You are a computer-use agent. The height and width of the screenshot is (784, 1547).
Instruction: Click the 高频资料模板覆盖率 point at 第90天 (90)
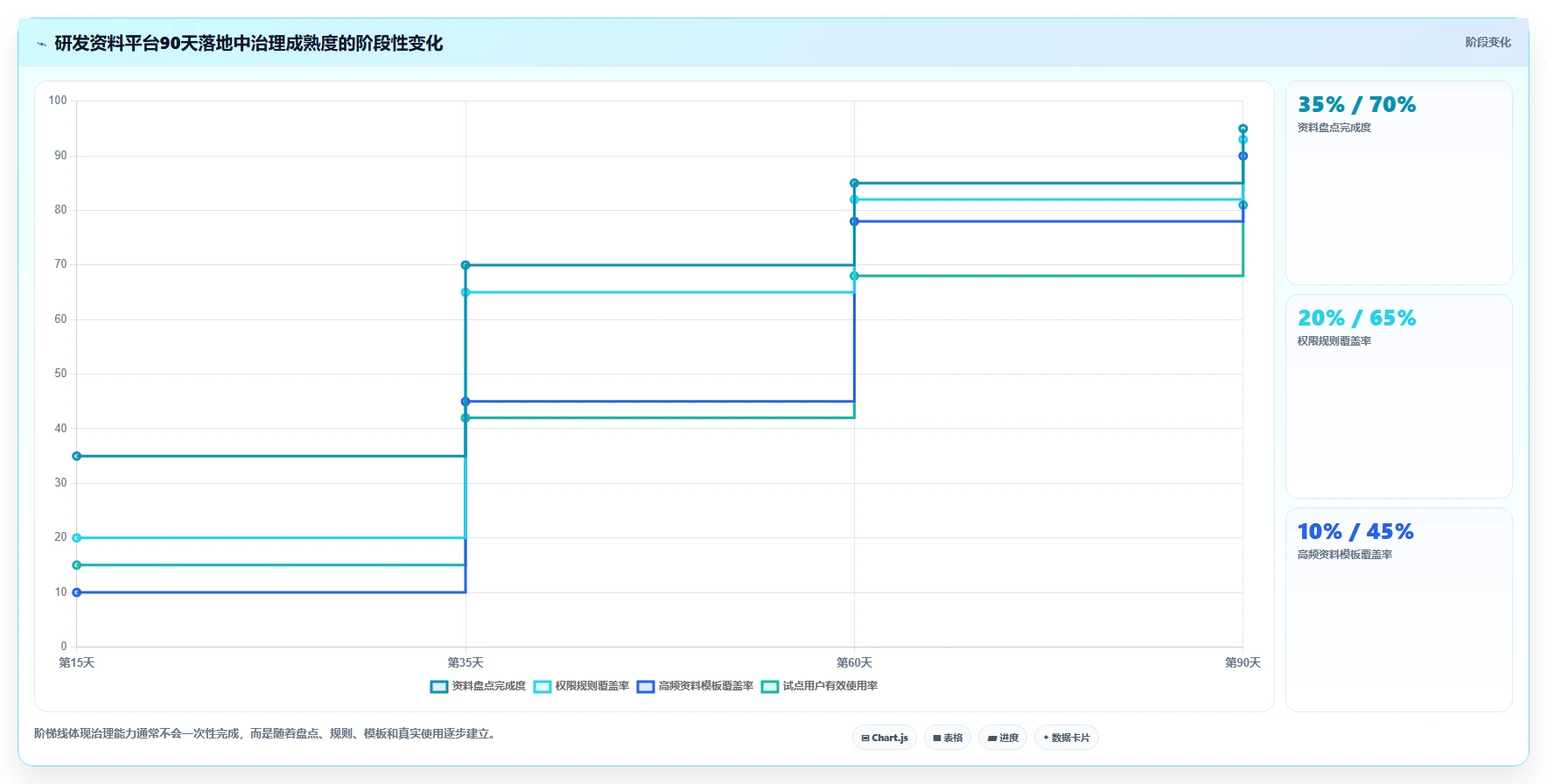1242,156
